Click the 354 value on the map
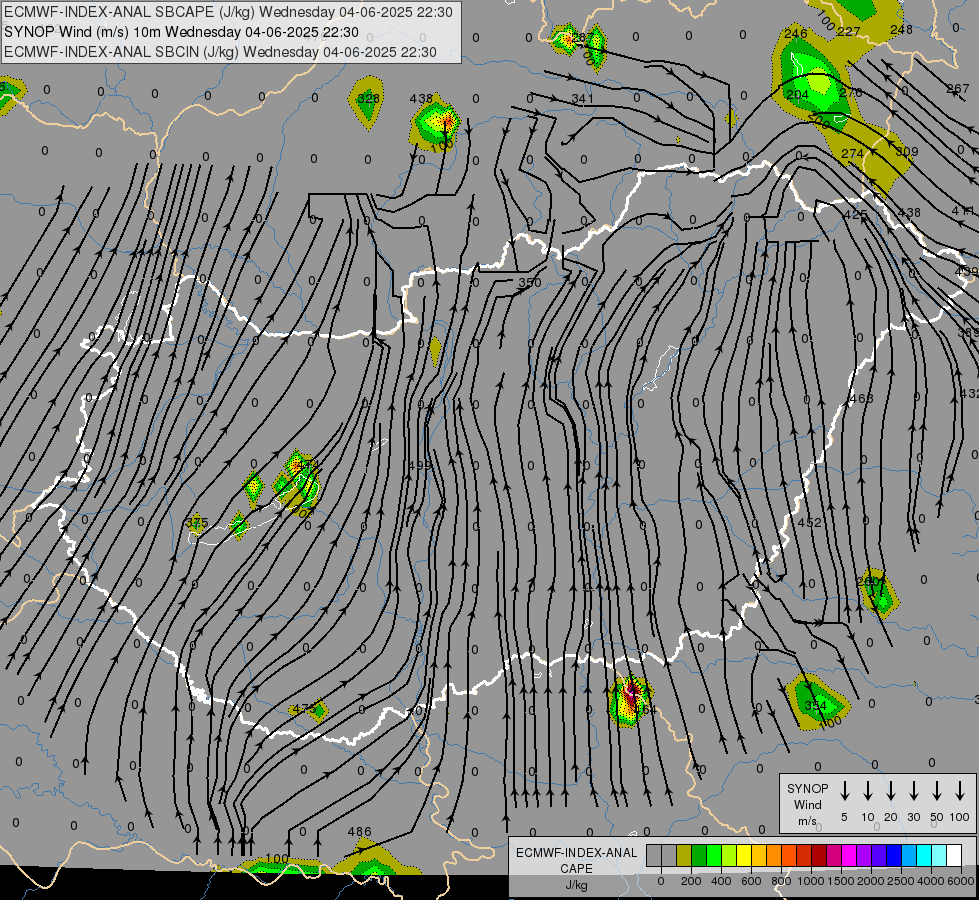 815,706
